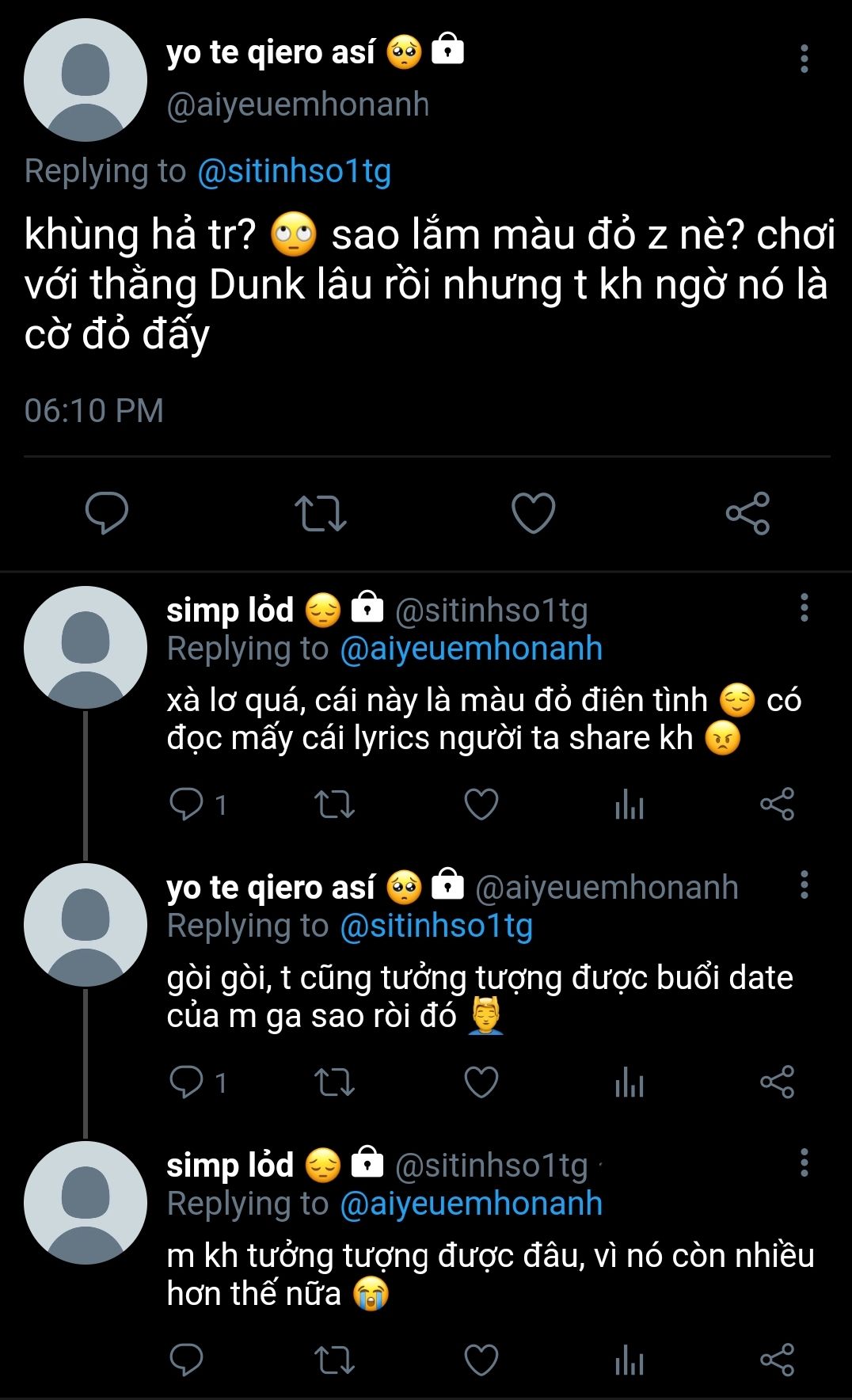Click the retweet icon under main tweet
Viewport: 852px width, 1400px height.
pos(320,512)
